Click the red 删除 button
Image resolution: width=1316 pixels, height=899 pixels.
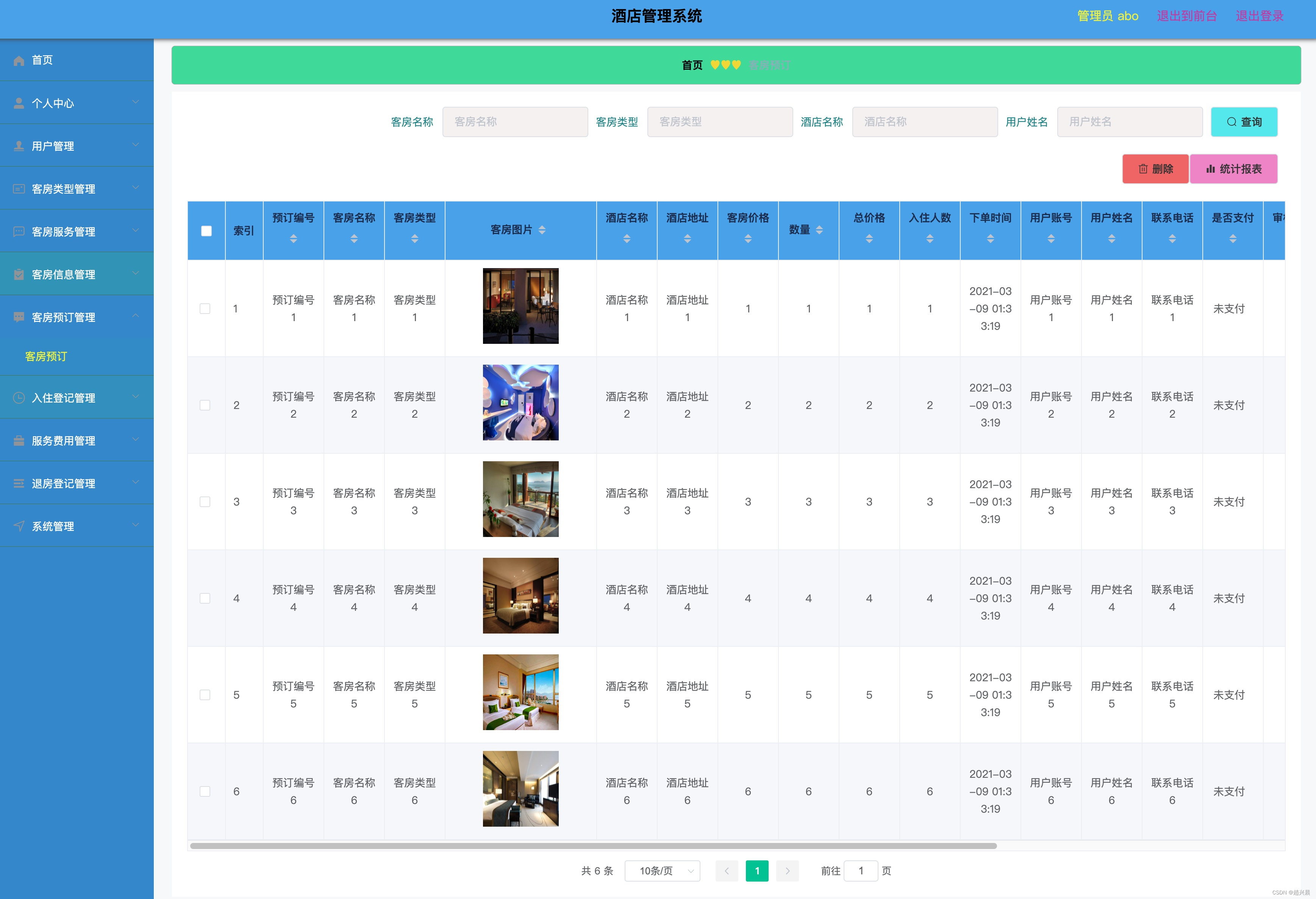(x=1155, y=169)
